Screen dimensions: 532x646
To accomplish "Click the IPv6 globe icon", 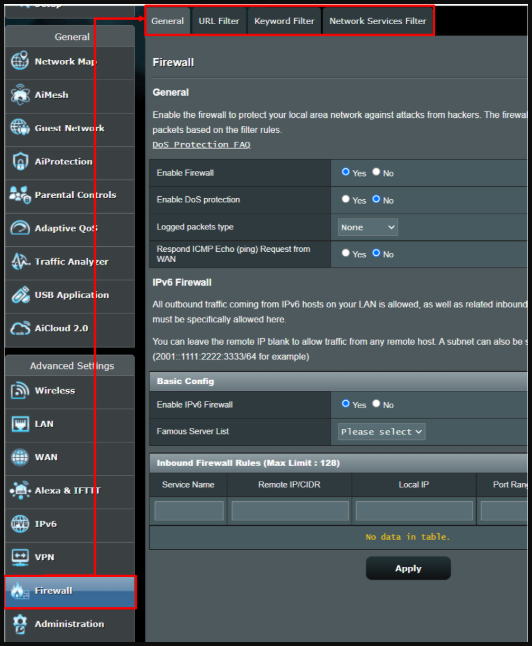I will click(x=20, y=524).
